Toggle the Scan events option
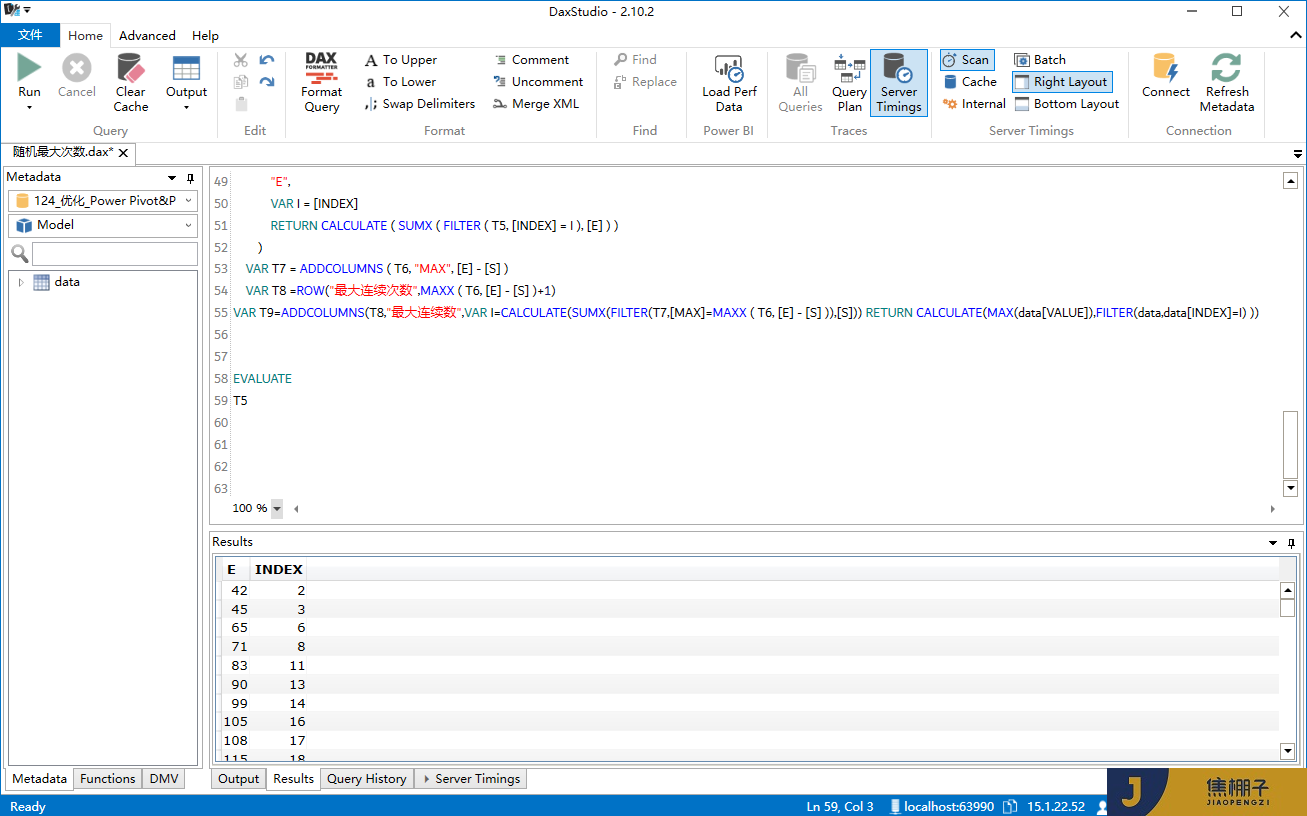 click(966, 60)
